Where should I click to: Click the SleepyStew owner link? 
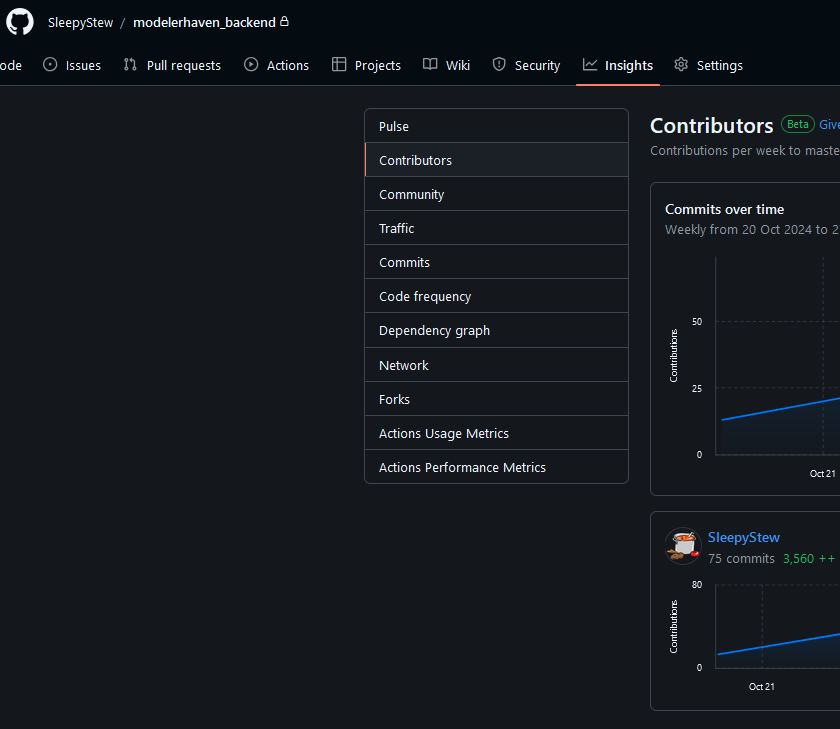point(80,22)
